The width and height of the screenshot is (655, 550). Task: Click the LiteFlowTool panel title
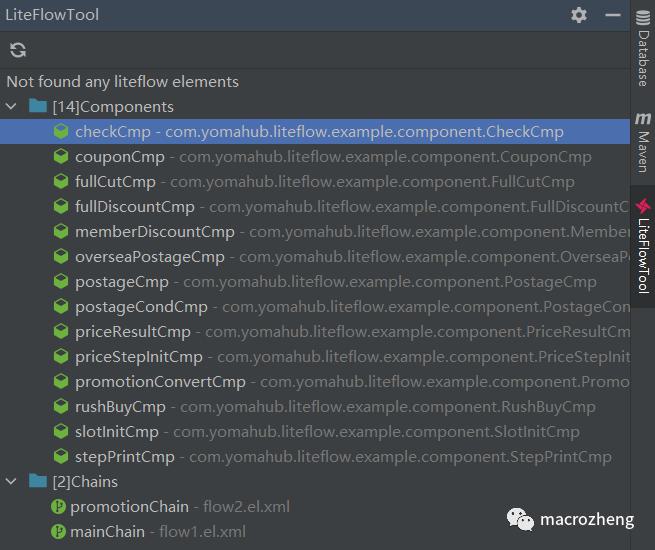click(52, 15)
